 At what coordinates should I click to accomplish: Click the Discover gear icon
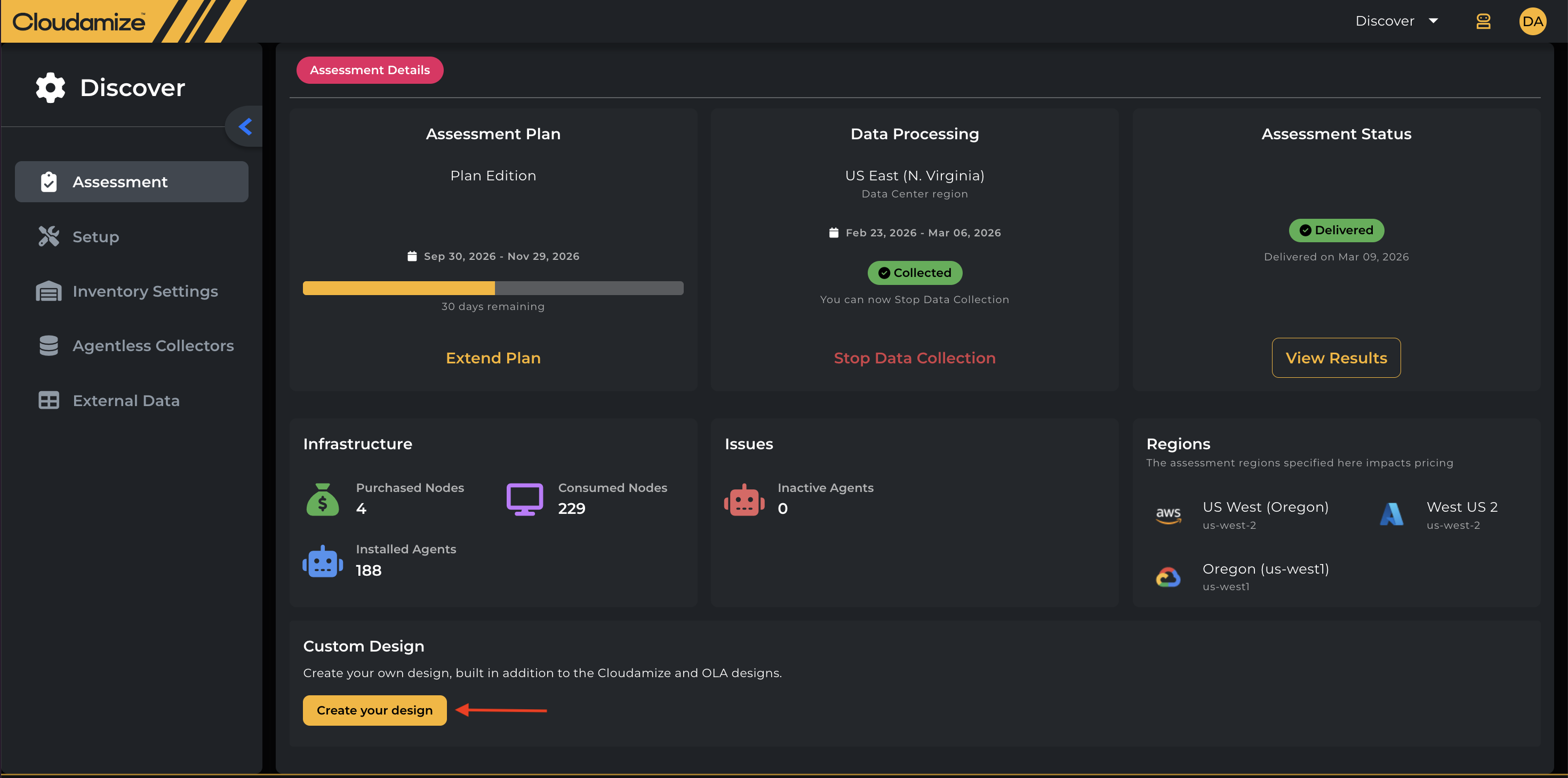[51, 88]
